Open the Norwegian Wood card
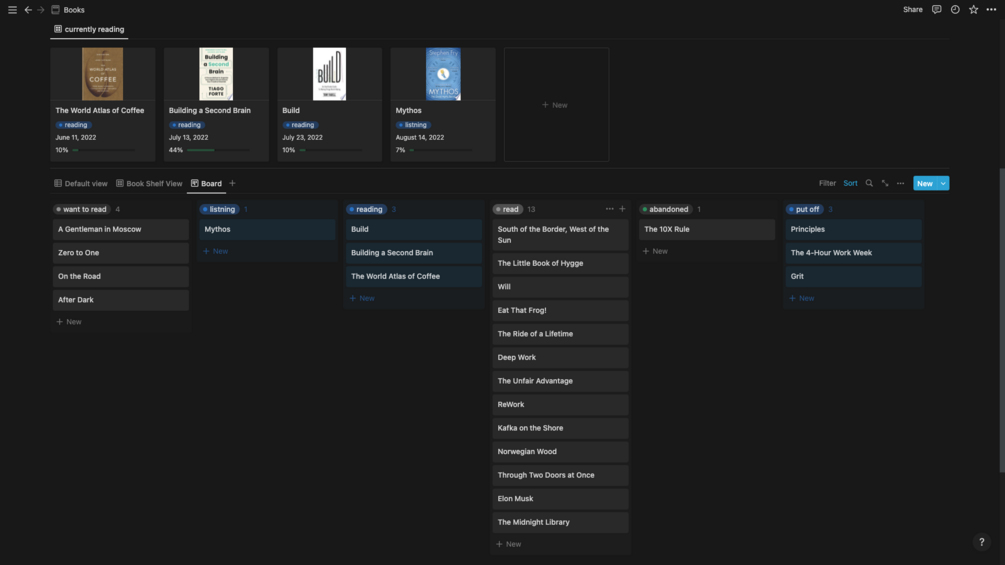 560,452
